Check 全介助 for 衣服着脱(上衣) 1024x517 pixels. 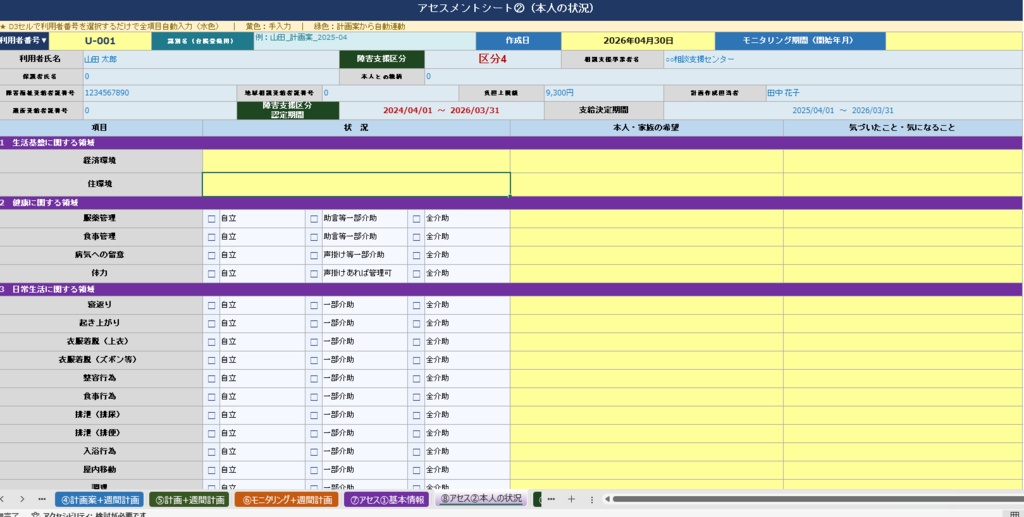(416, 341)
